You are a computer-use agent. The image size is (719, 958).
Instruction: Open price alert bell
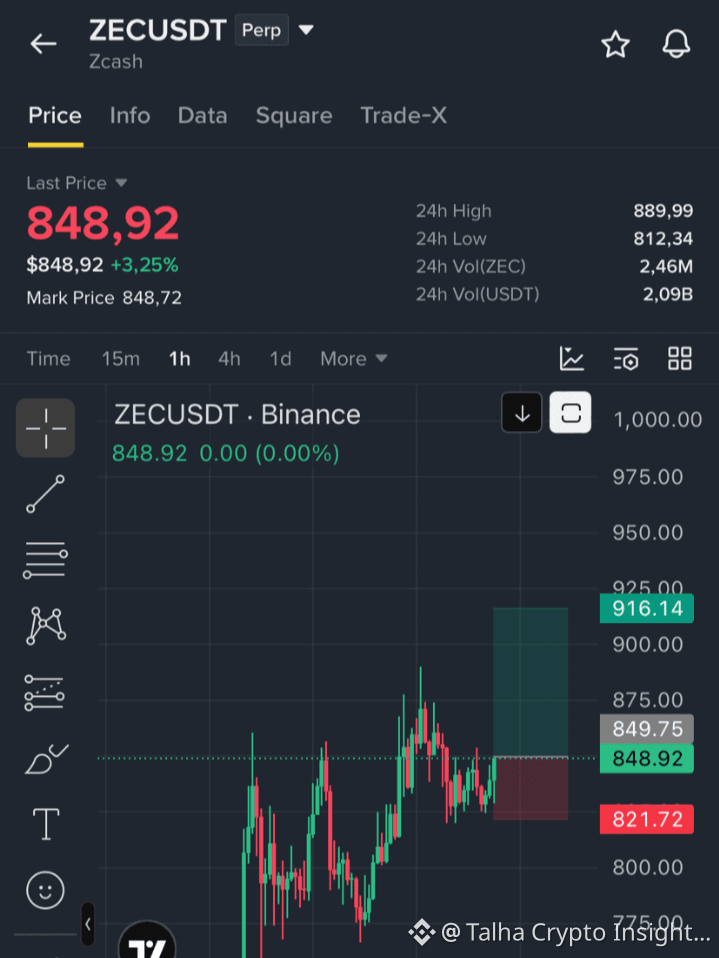tap(676, 44)
